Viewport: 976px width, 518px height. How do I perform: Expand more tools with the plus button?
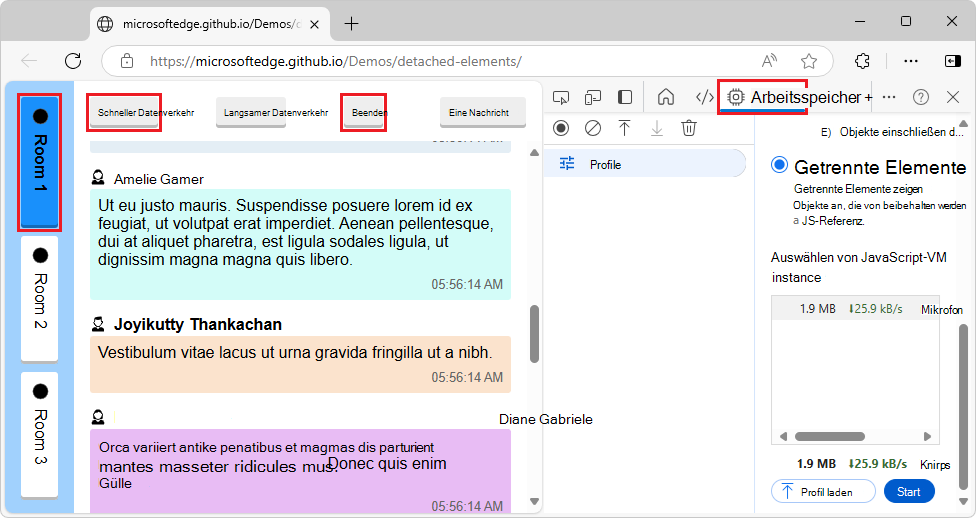(868, 97)
